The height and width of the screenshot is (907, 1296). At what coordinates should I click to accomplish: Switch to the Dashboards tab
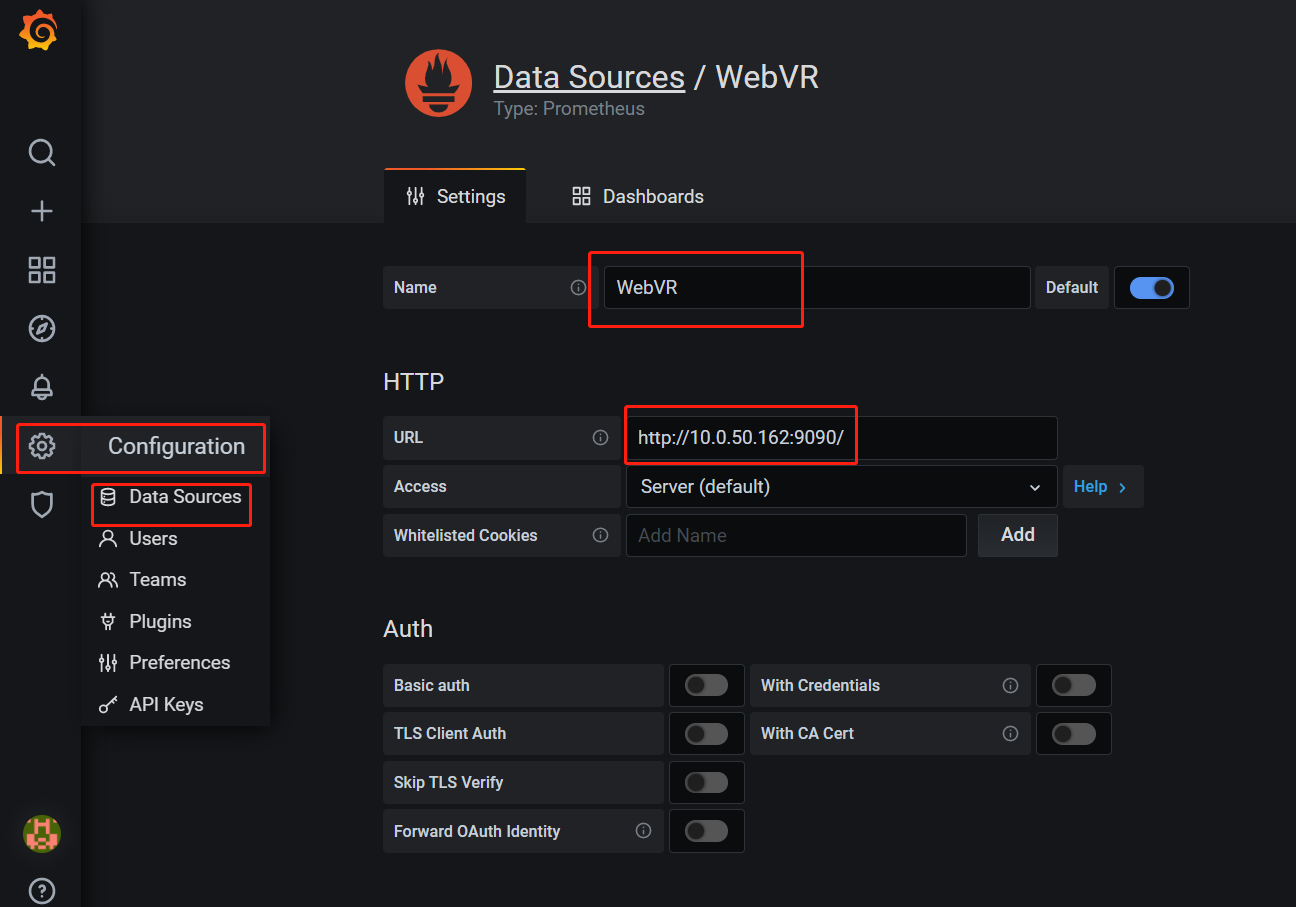(x=637, y=196)
